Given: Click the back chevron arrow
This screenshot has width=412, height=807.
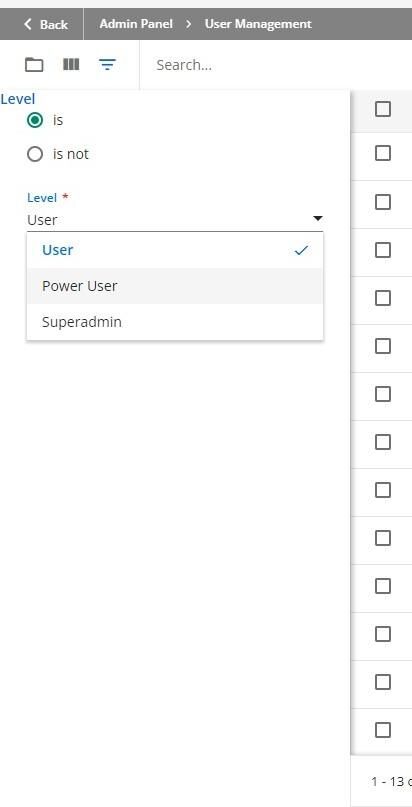Looking at the screenshot, I should tap(28, 24).
